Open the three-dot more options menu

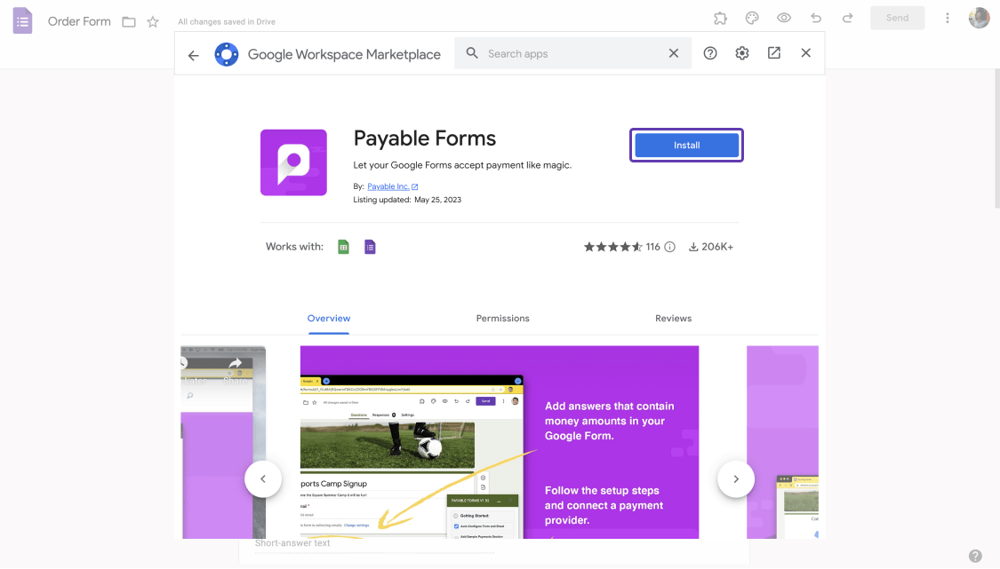click(947, 18)
